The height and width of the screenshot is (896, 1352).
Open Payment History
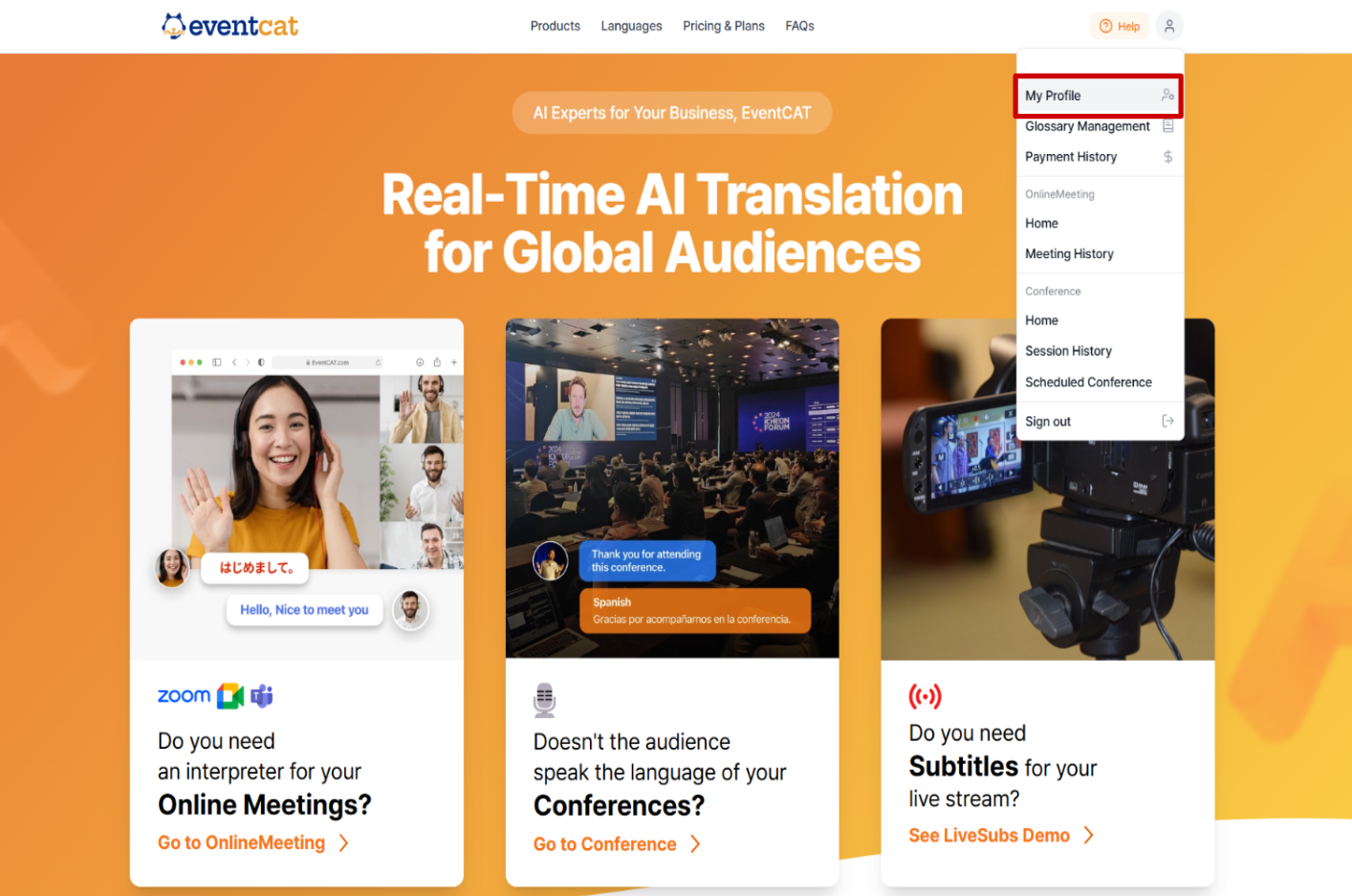1099,157
